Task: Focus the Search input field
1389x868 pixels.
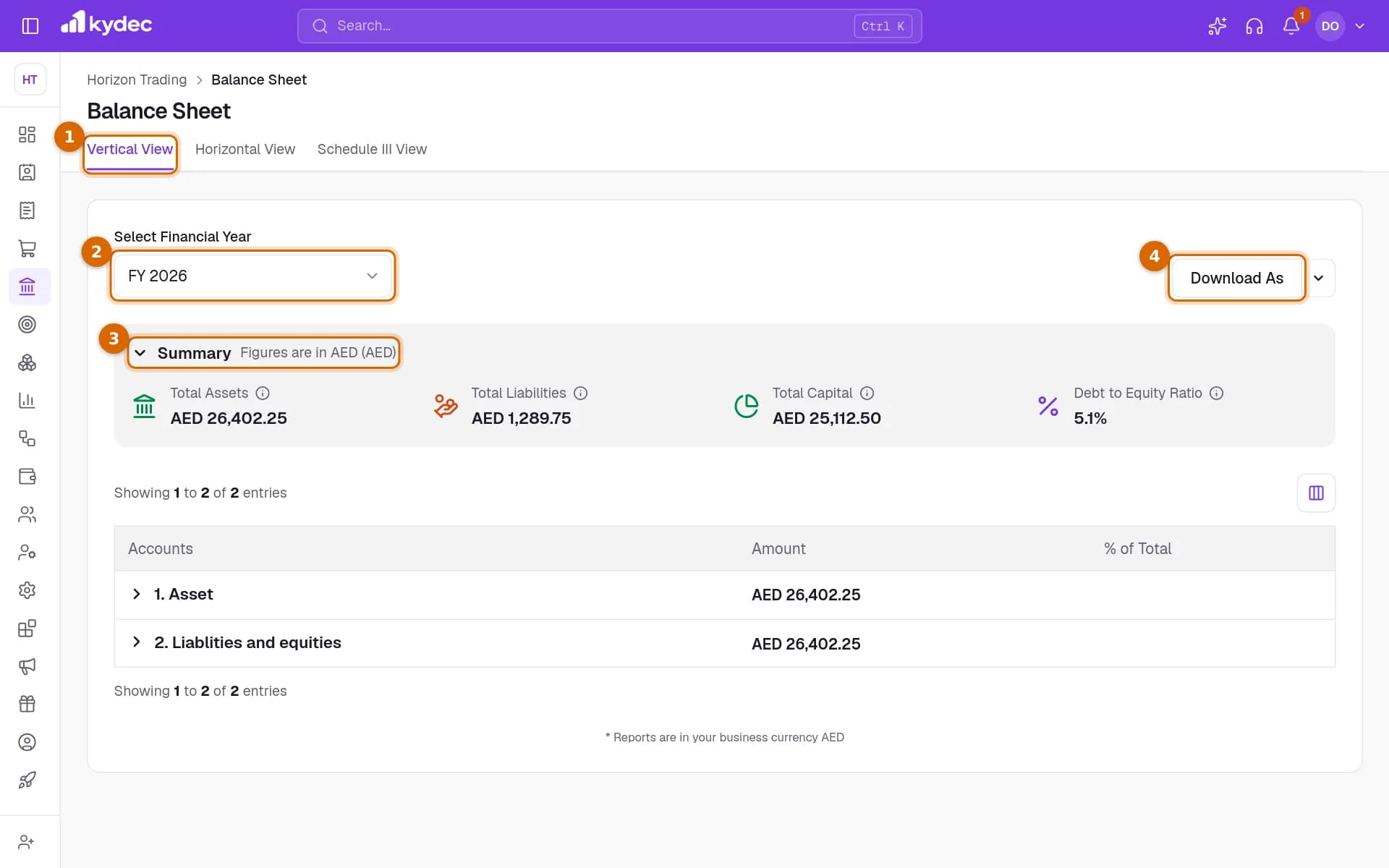Action: click(609, 26)
